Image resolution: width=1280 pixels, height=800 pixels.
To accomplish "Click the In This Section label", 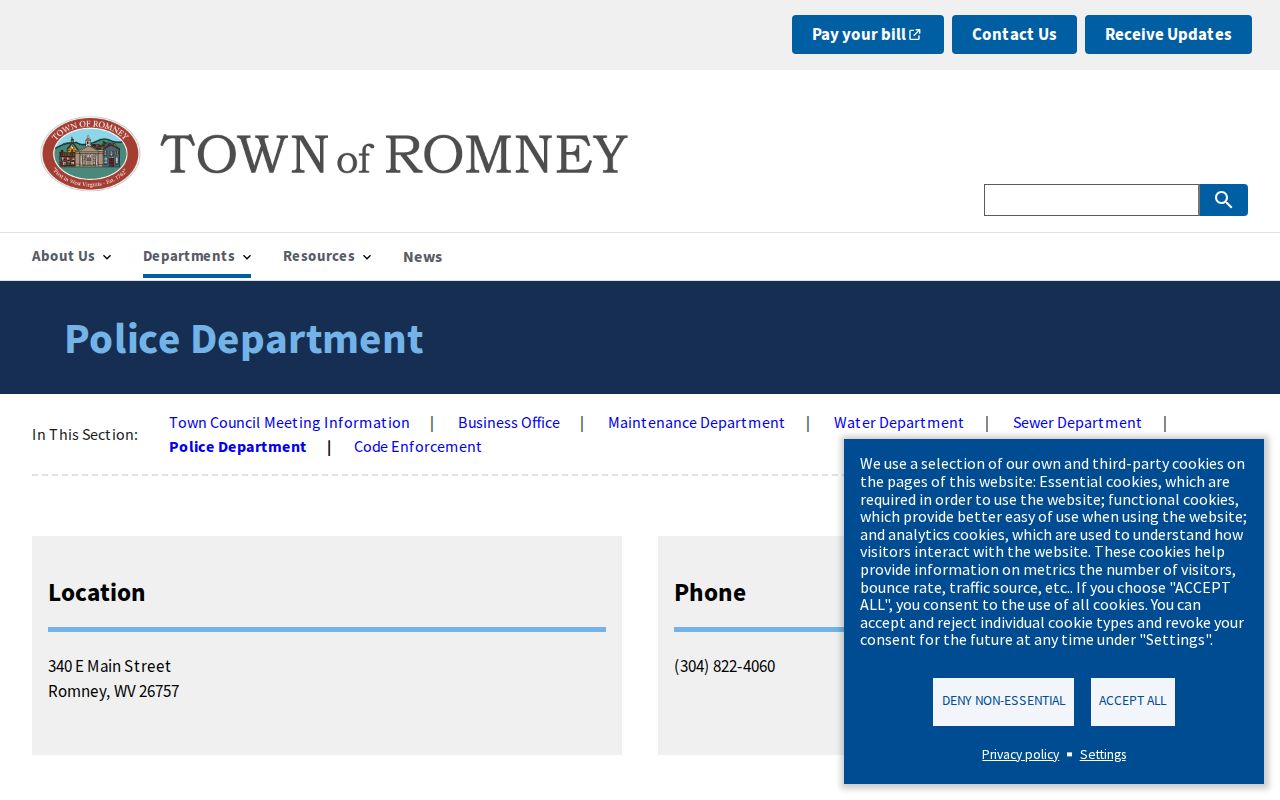I will (x=85, y=434).
